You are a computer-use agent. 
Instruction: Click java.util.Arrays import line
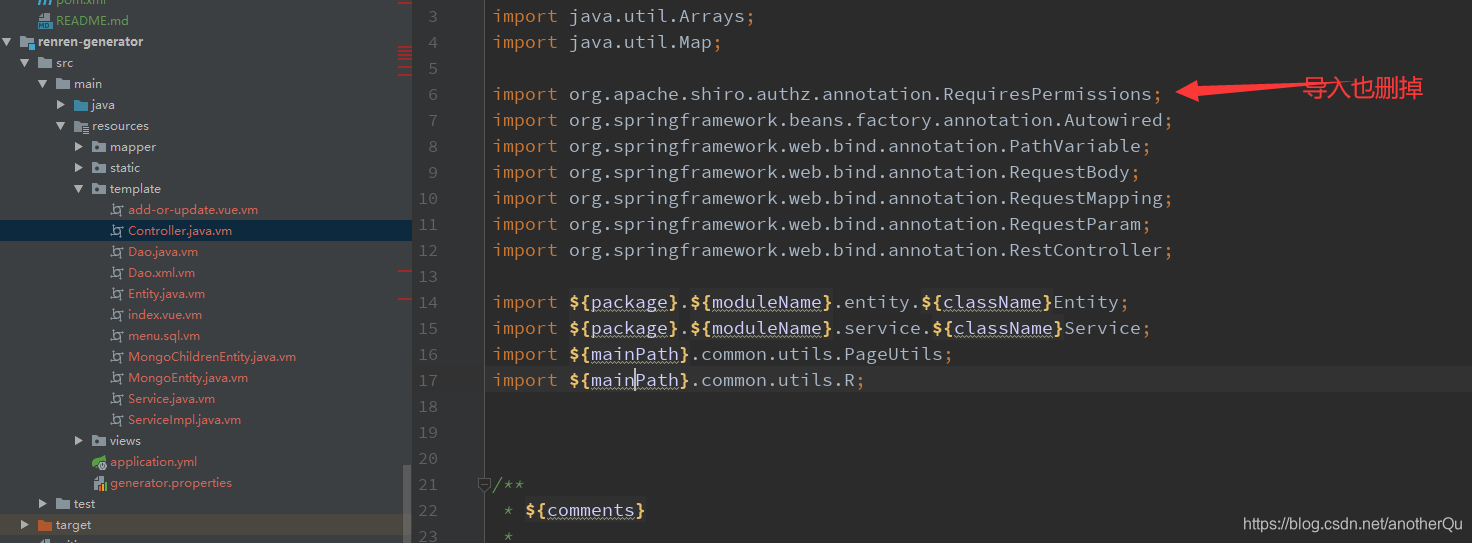click(x=624, y=16)
